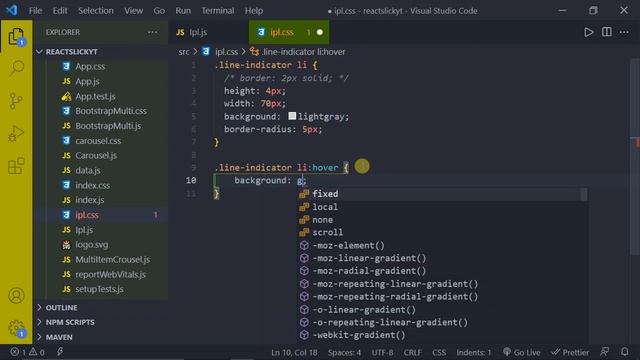Change the CRLF end-of-line setting
The image size is (640, 360).
[x=412, y=352]
